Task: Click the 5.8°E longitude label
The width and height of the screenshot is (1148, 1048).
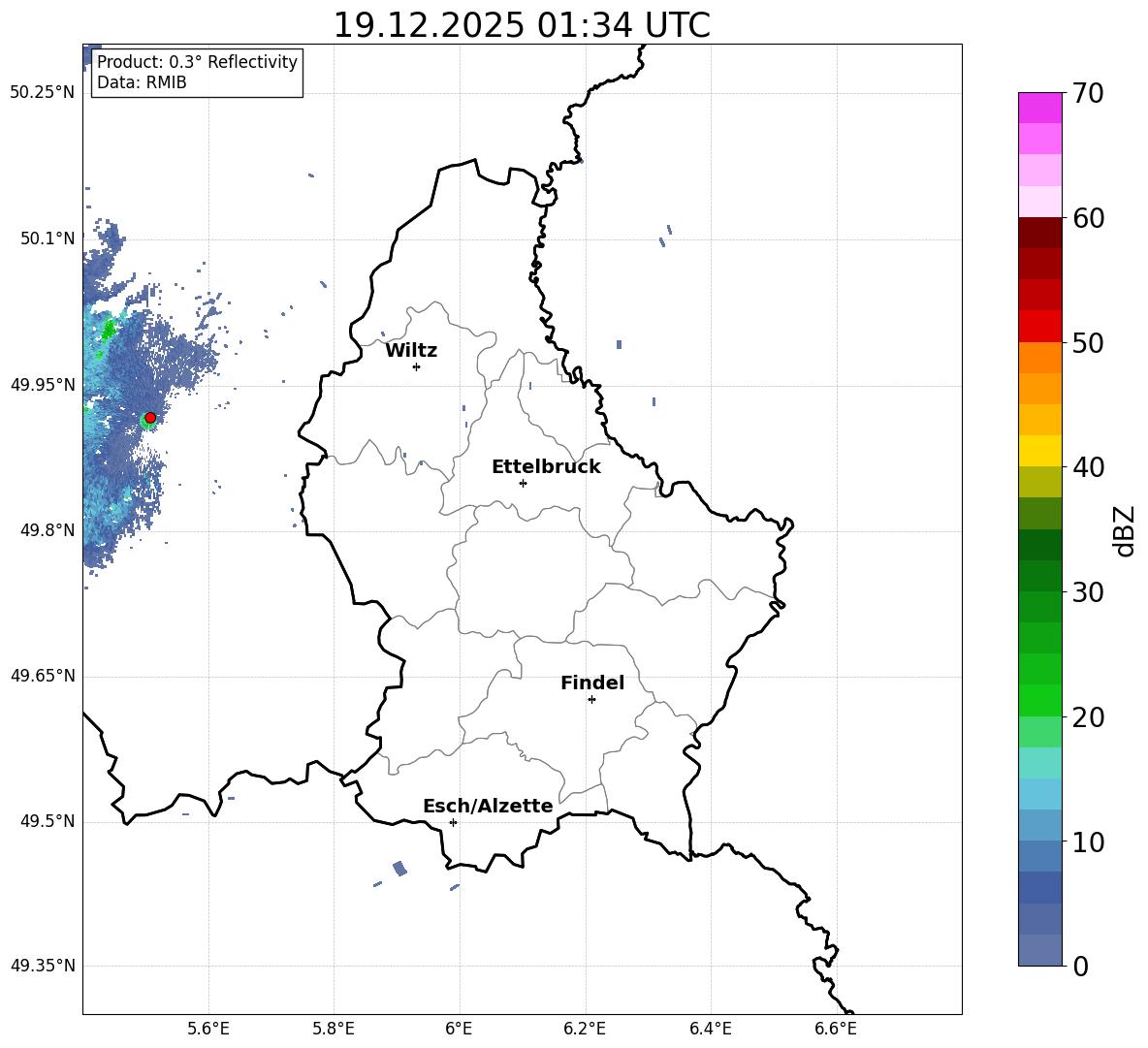Action: pos(334,1030)
